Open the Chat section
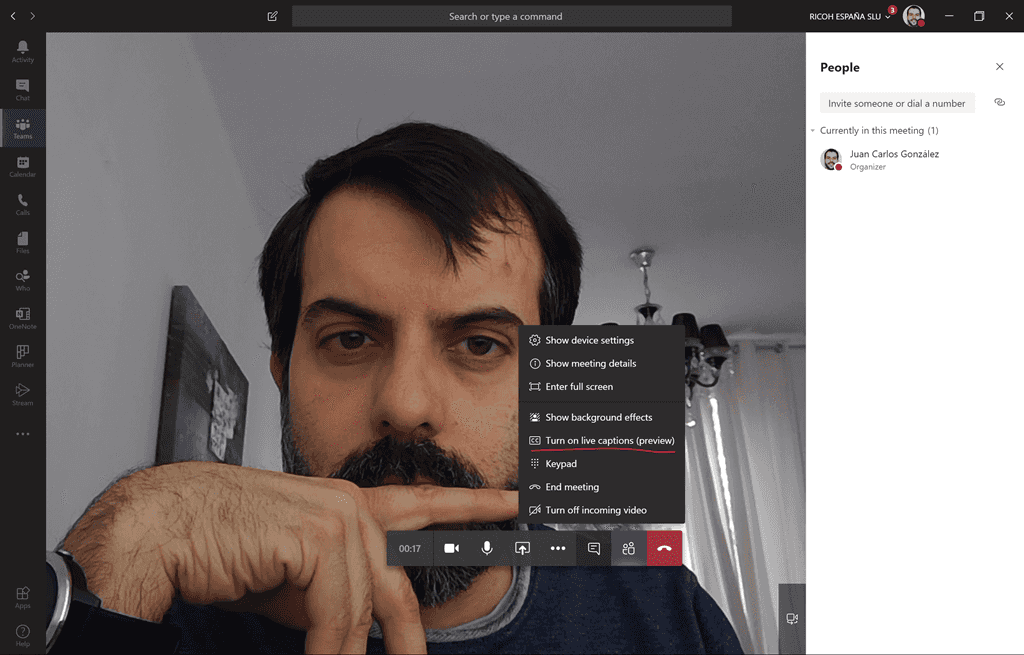 [23, 90]
